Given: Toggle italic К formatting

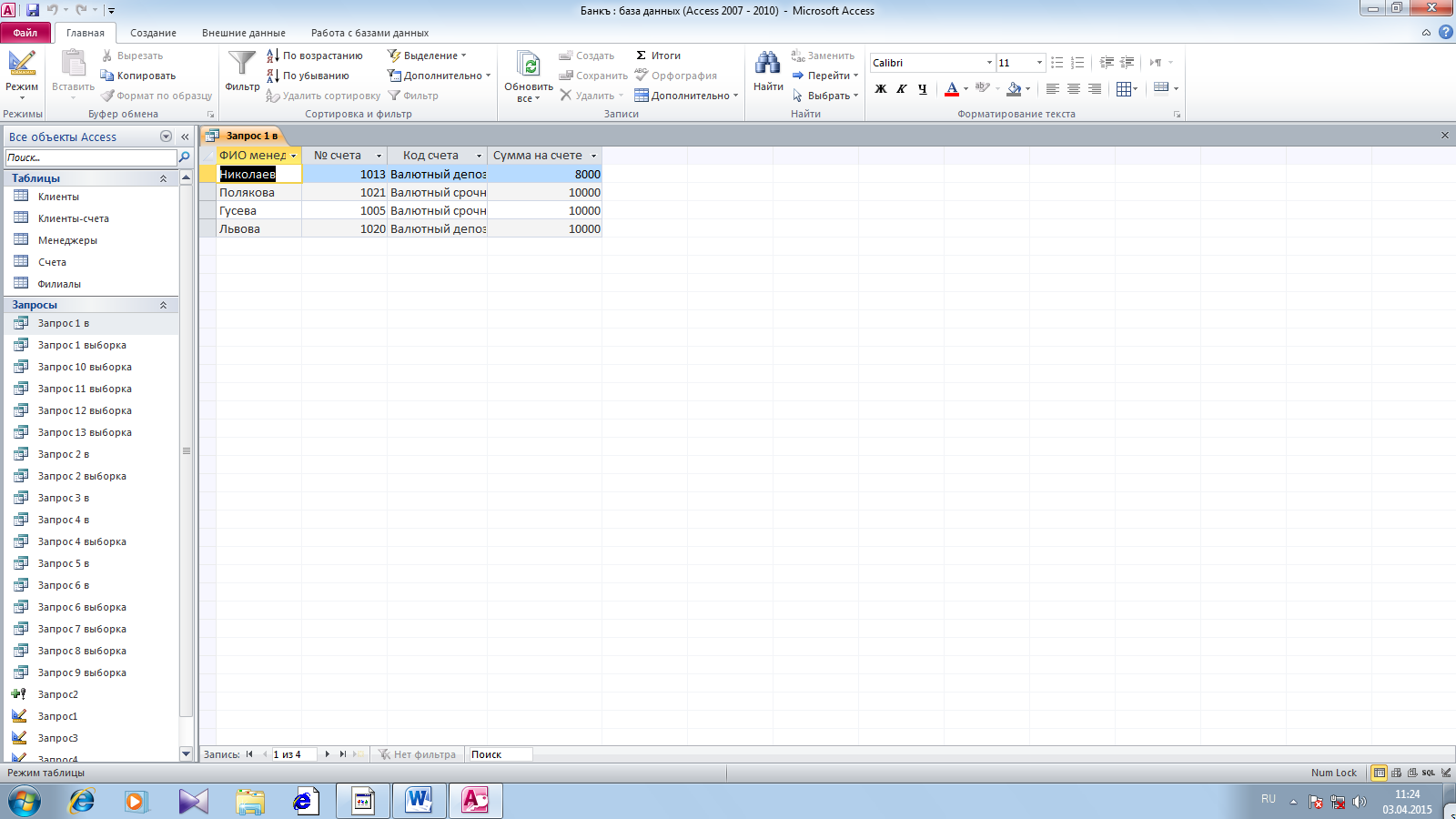Looking at the screenshot, I should click(x=902, y=89).
